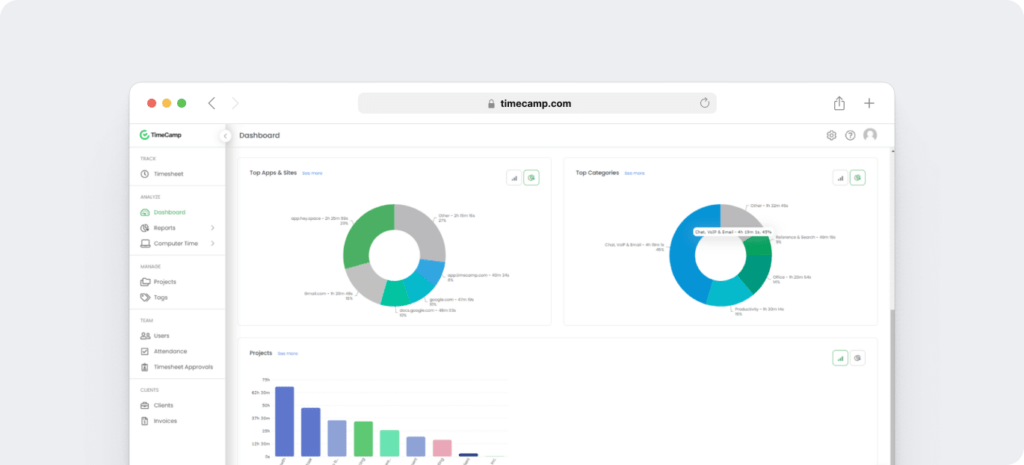Click the 'Top Categories' heading
The image size is (1024, 465).
597,173
